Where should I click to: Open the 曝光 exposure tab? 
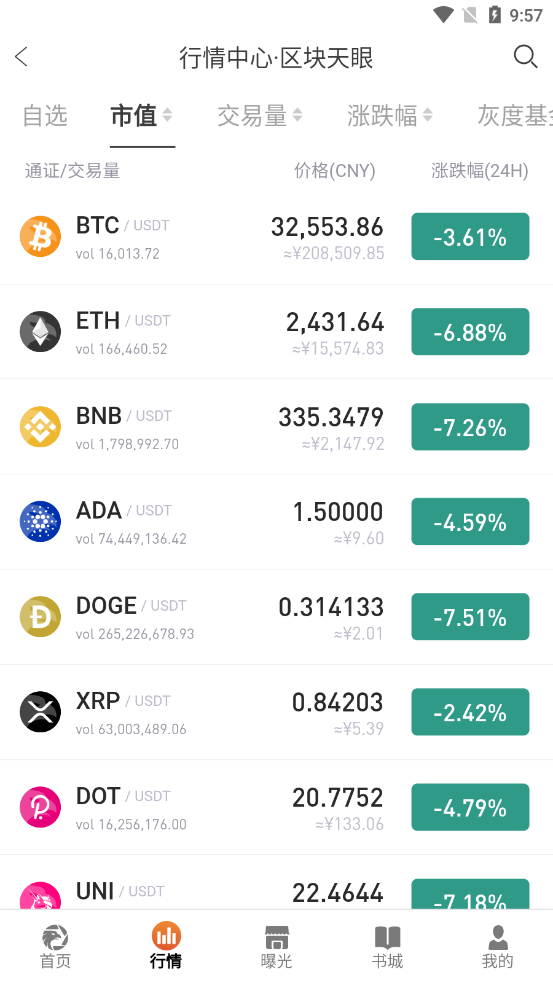[x=276, y=947]
